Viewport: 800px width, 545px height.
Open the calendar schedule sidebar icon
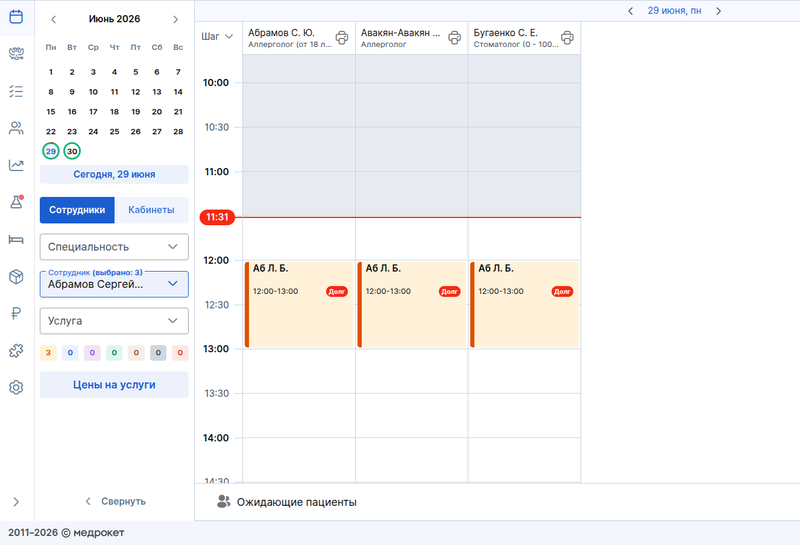pyautogui.click(x=16, y=17)
